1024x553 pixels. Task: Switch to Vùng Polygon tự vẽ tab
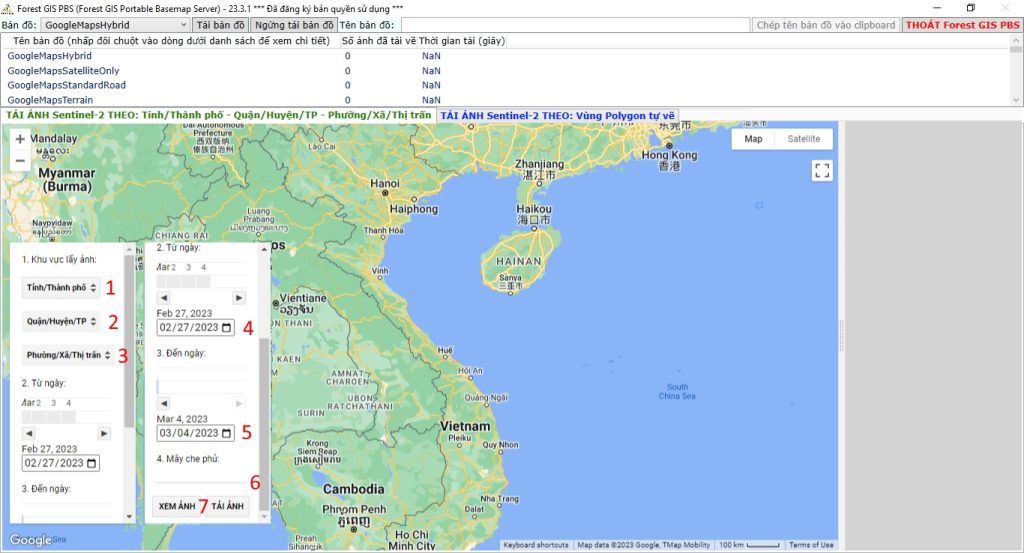pyautogui.click(x=558, y=116)
